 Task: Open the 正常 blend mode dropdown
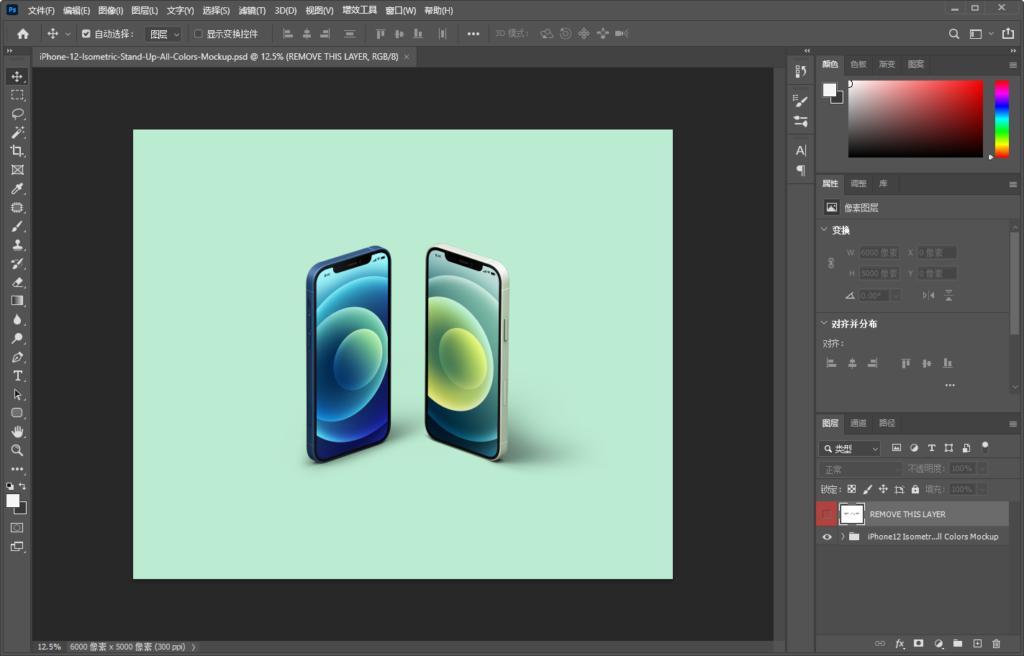[x=860, y=469]
